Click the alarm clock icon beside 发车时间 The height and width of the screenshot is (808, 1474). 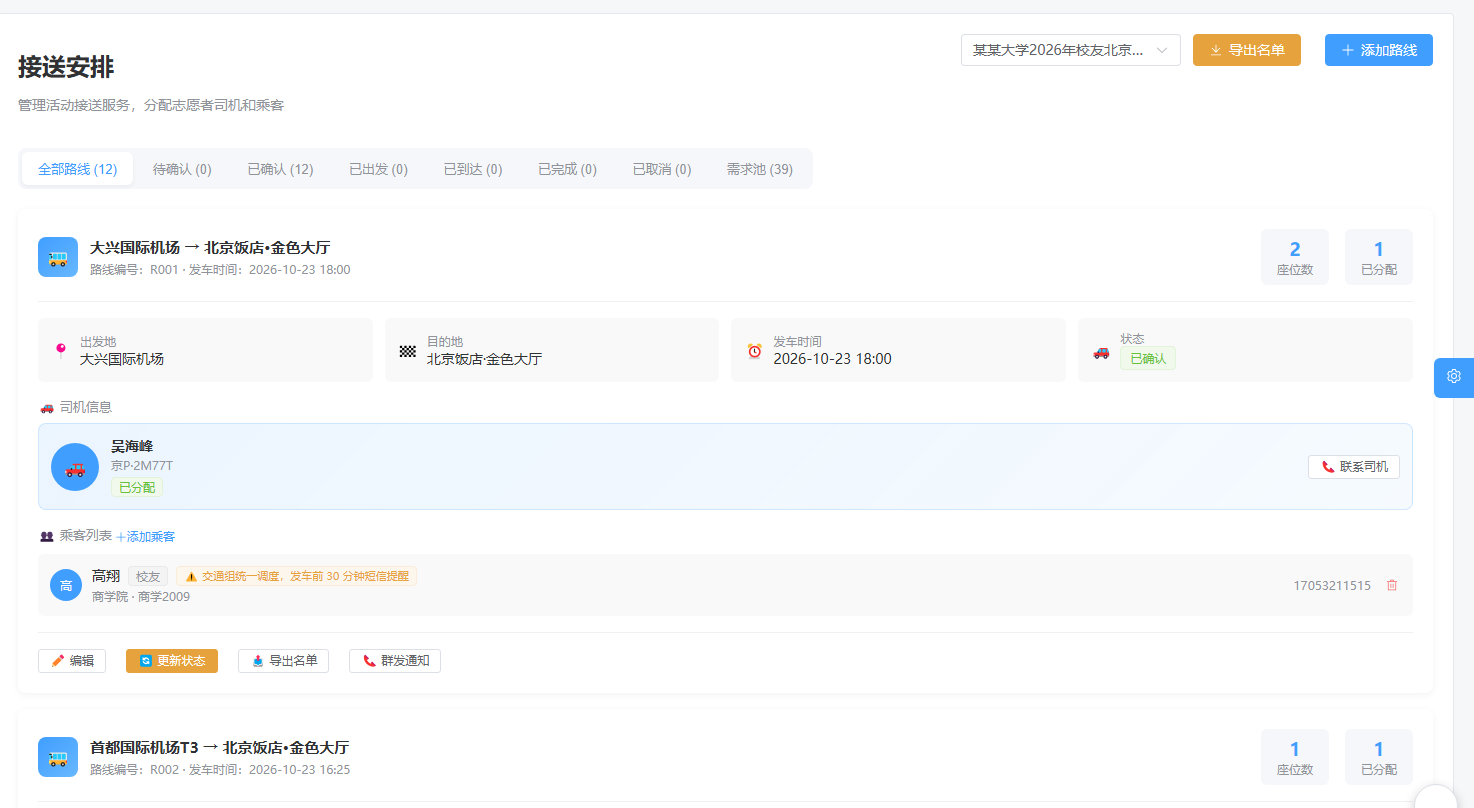[754, 351]
